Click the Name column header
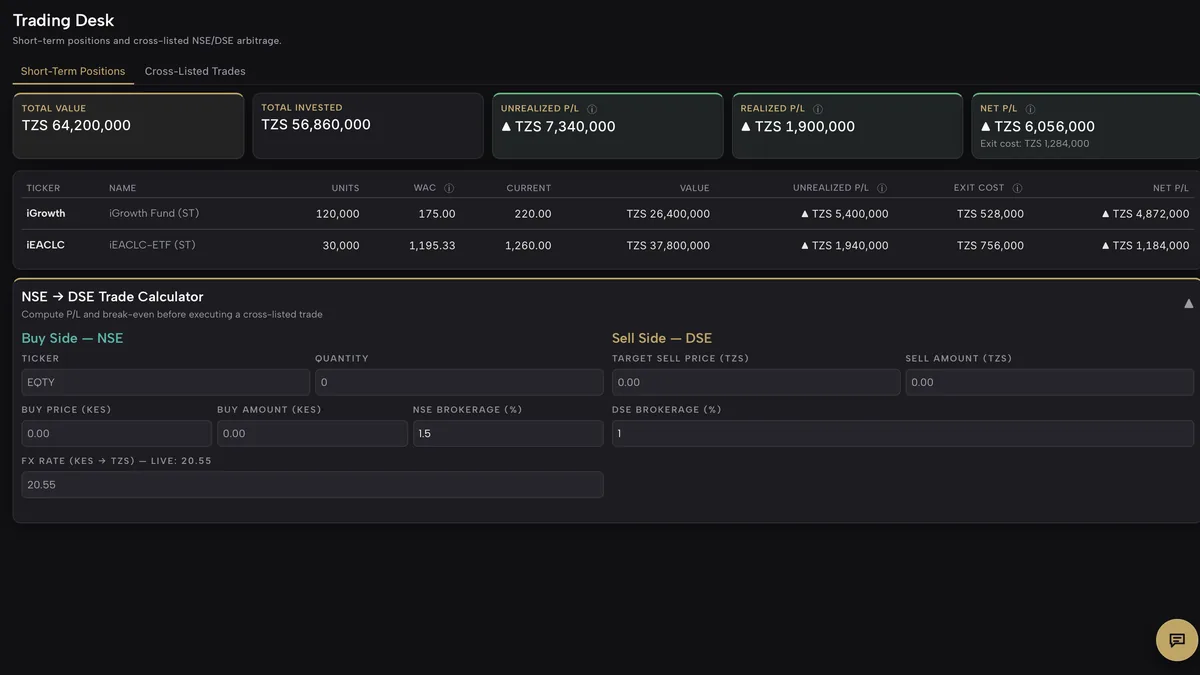This screenshot has height=675, width=1200. [122, 188]
